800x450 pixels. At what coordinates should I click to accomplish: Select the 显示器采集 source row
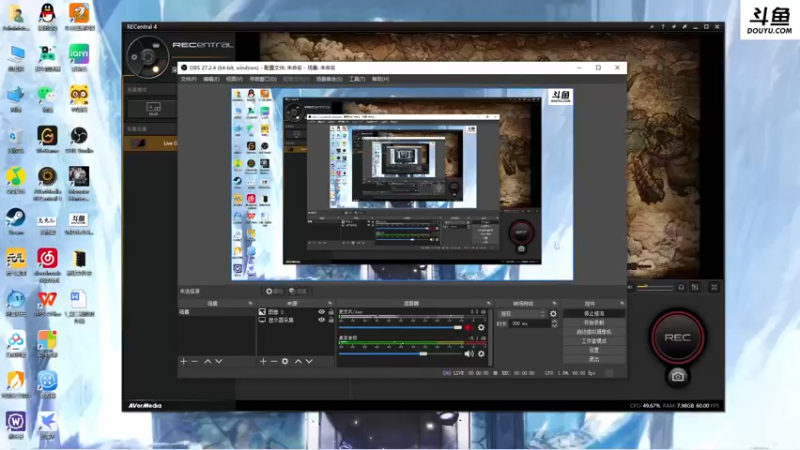296,320
